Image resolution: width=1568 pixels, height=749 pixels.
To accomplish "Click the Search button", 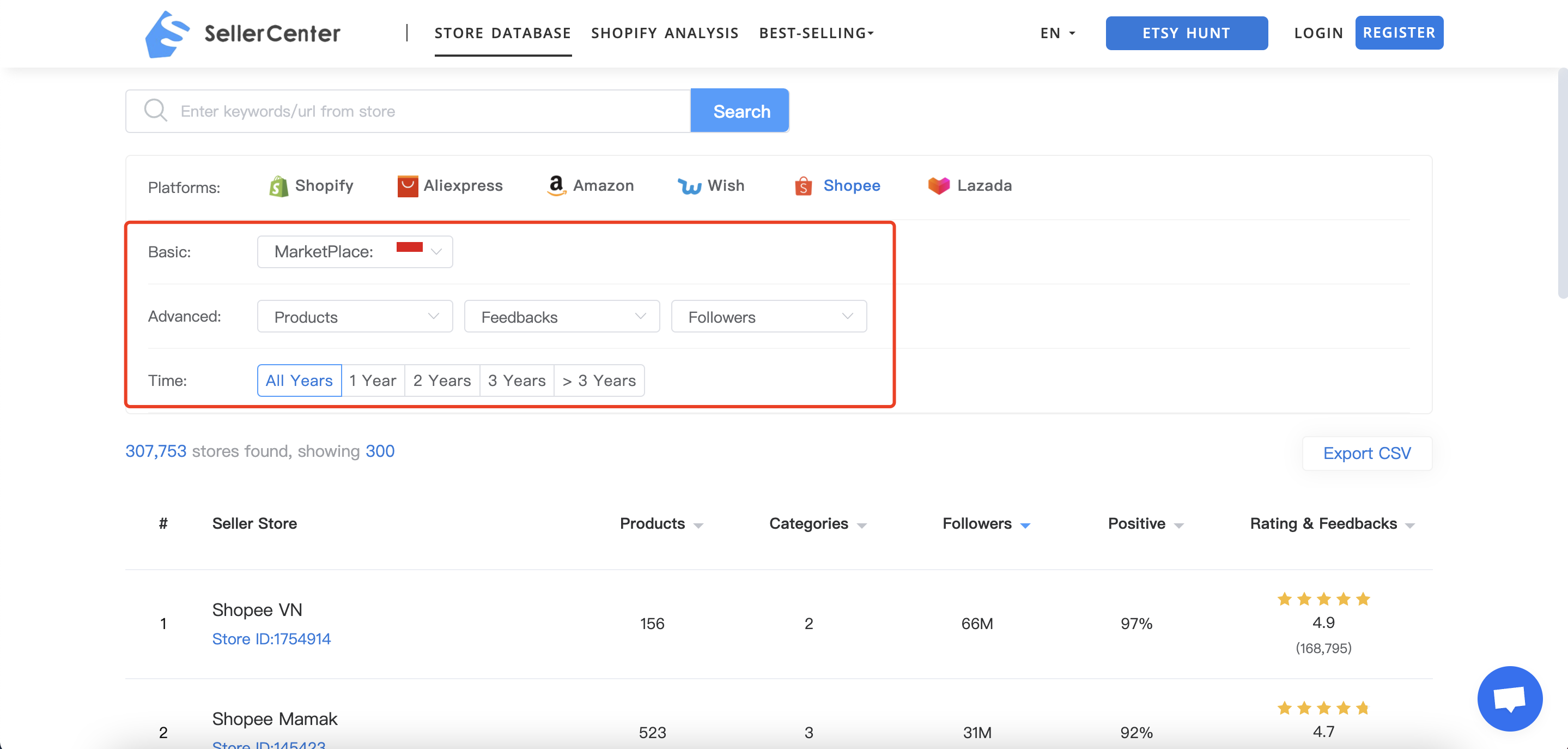I will click(x=740, y=111).
